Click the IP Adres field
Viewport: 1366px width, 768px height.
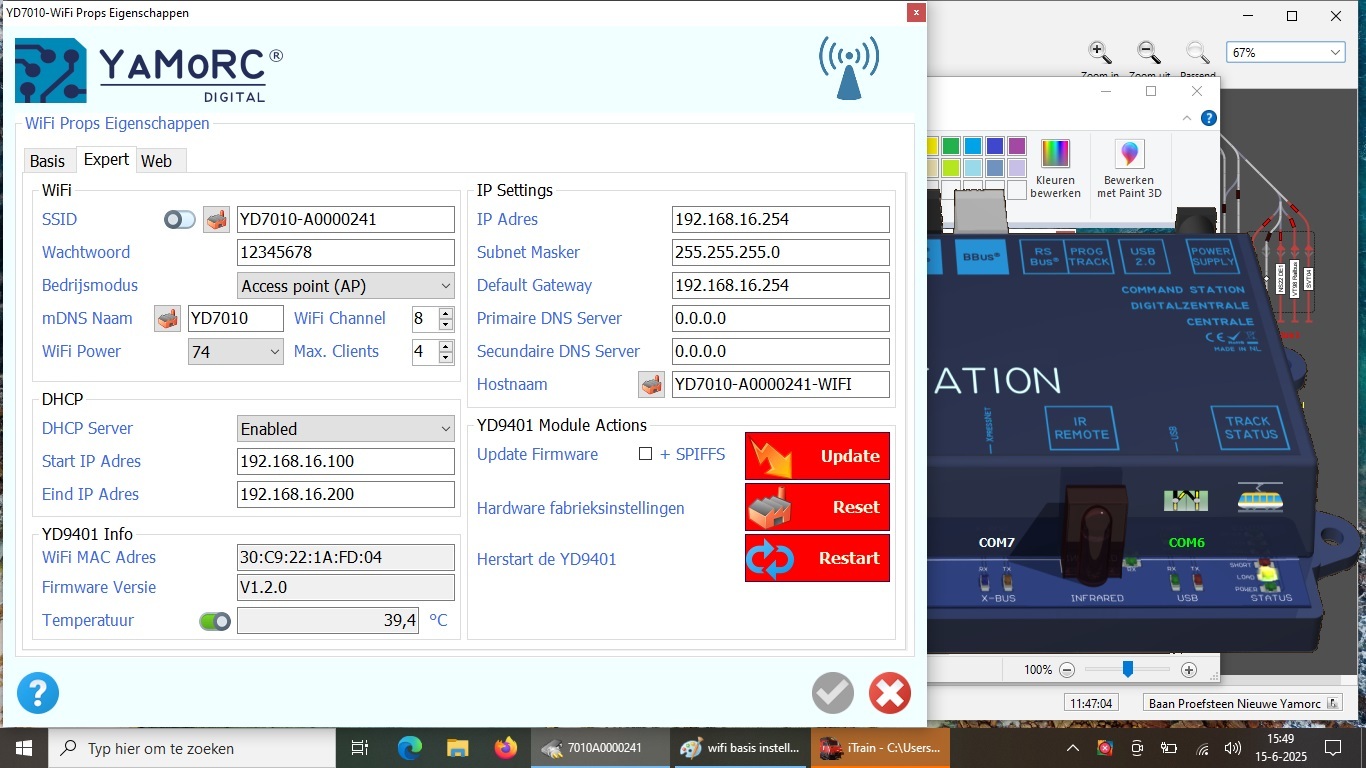(x=781, y=219)
